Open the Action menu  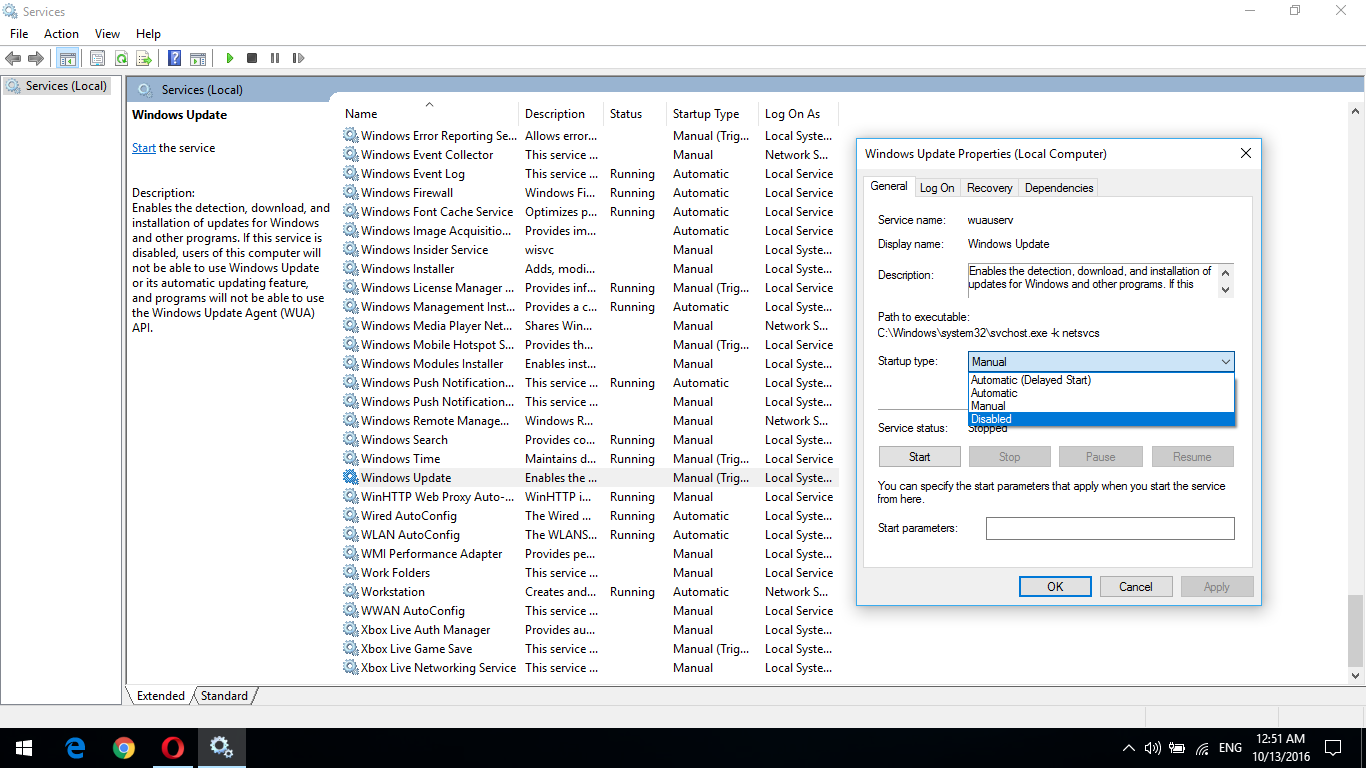tap(61, 34)
